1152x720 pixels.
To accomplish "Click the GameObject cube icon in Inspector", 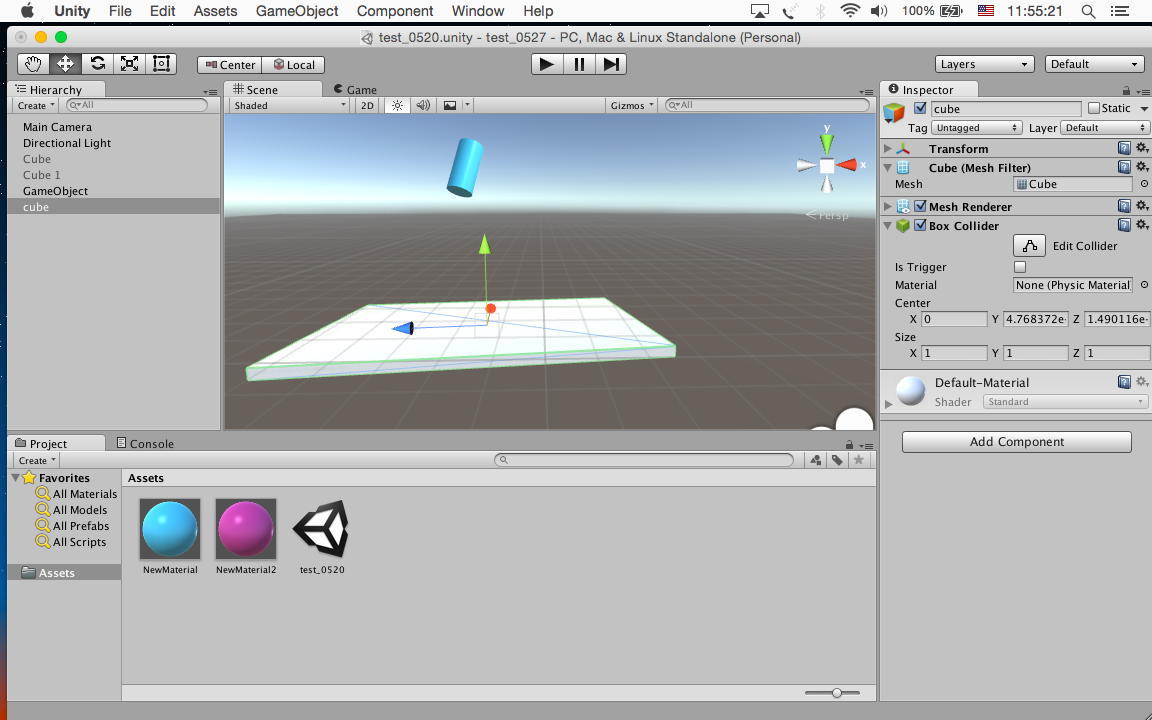I will [894, 112].
